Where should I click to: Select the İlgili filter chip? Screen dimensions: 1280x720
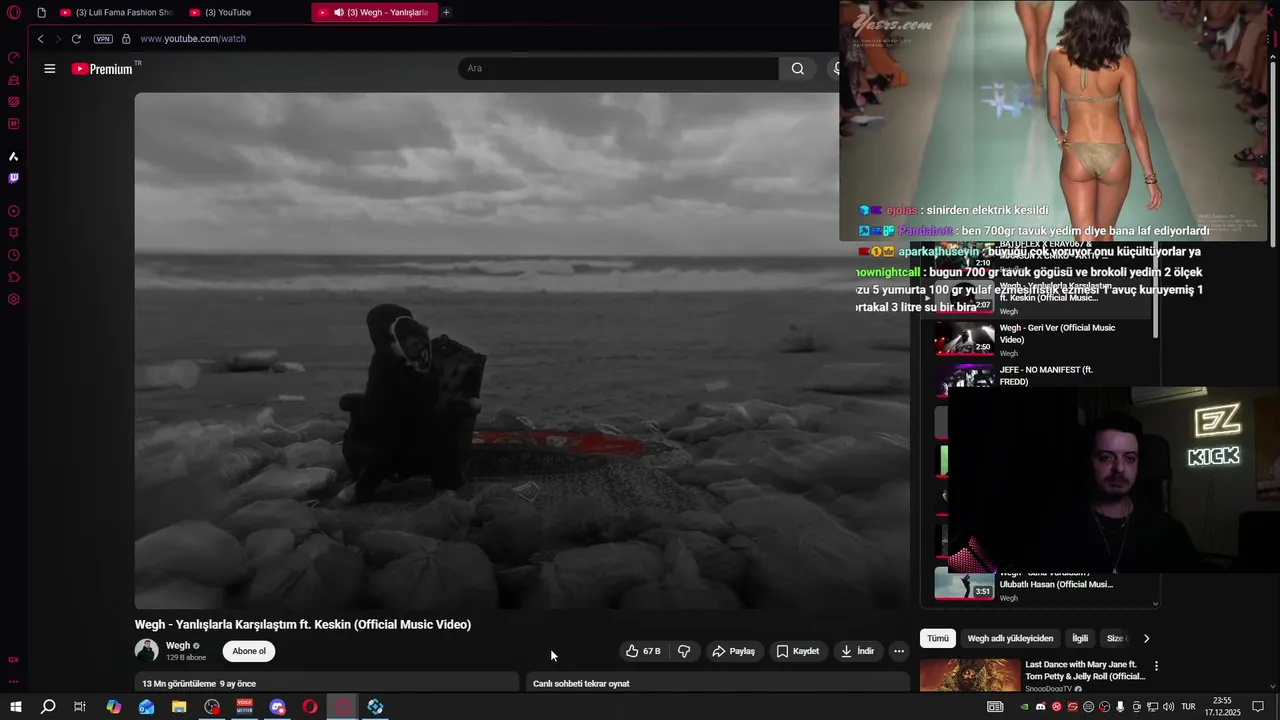tap(1080, 638)
